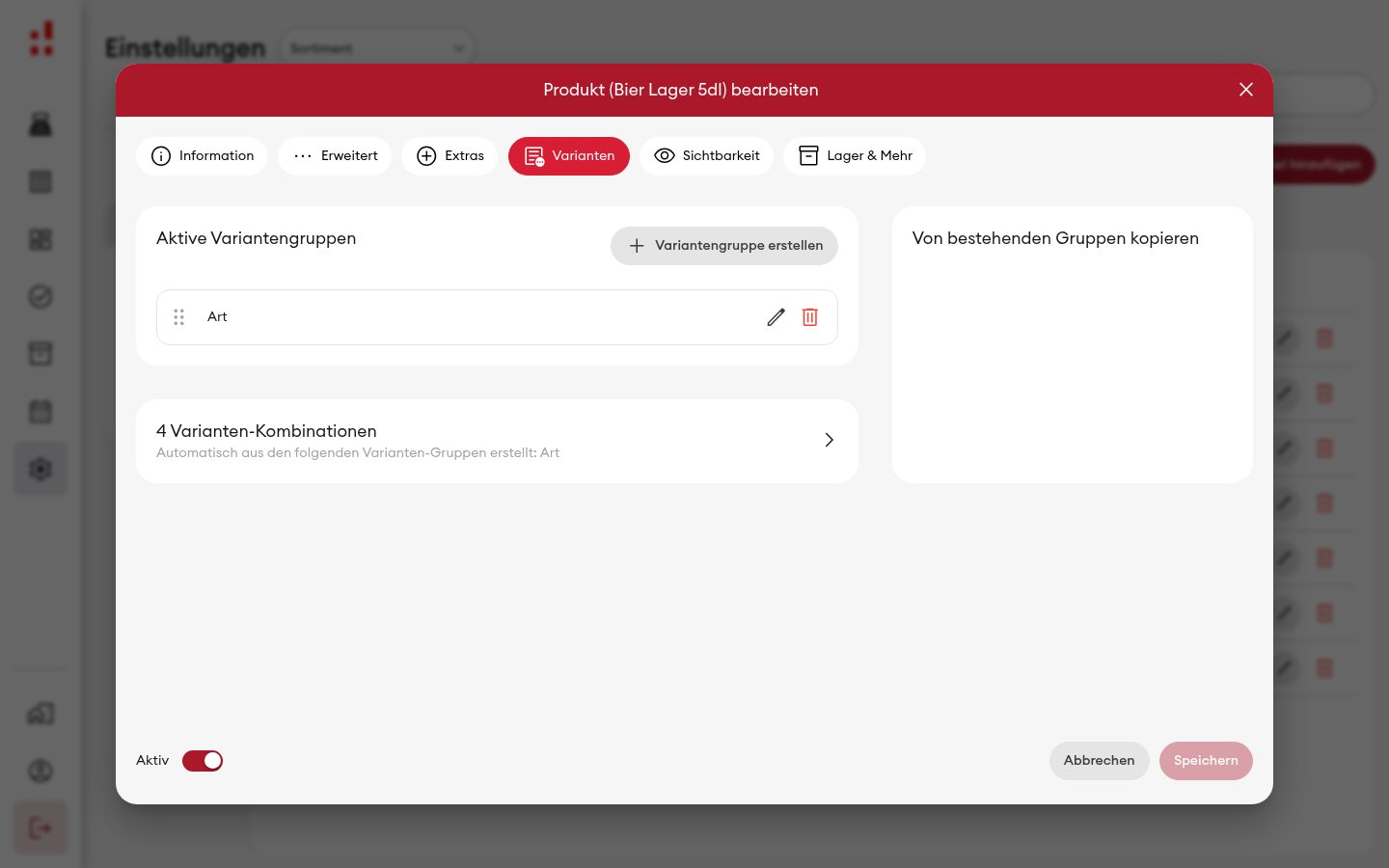
Task: Click Variantengruppe erstellen button
Action: [724, 246]
